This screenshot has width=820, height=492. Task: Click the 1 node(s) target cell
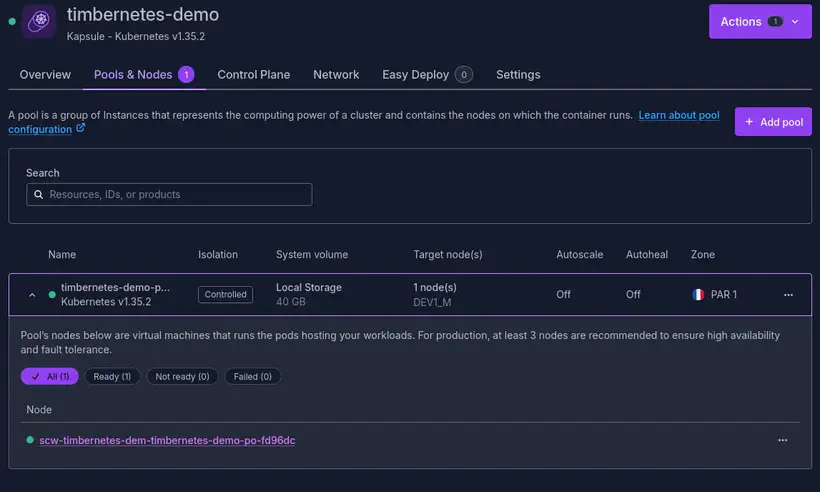click(x=435, y=287)
